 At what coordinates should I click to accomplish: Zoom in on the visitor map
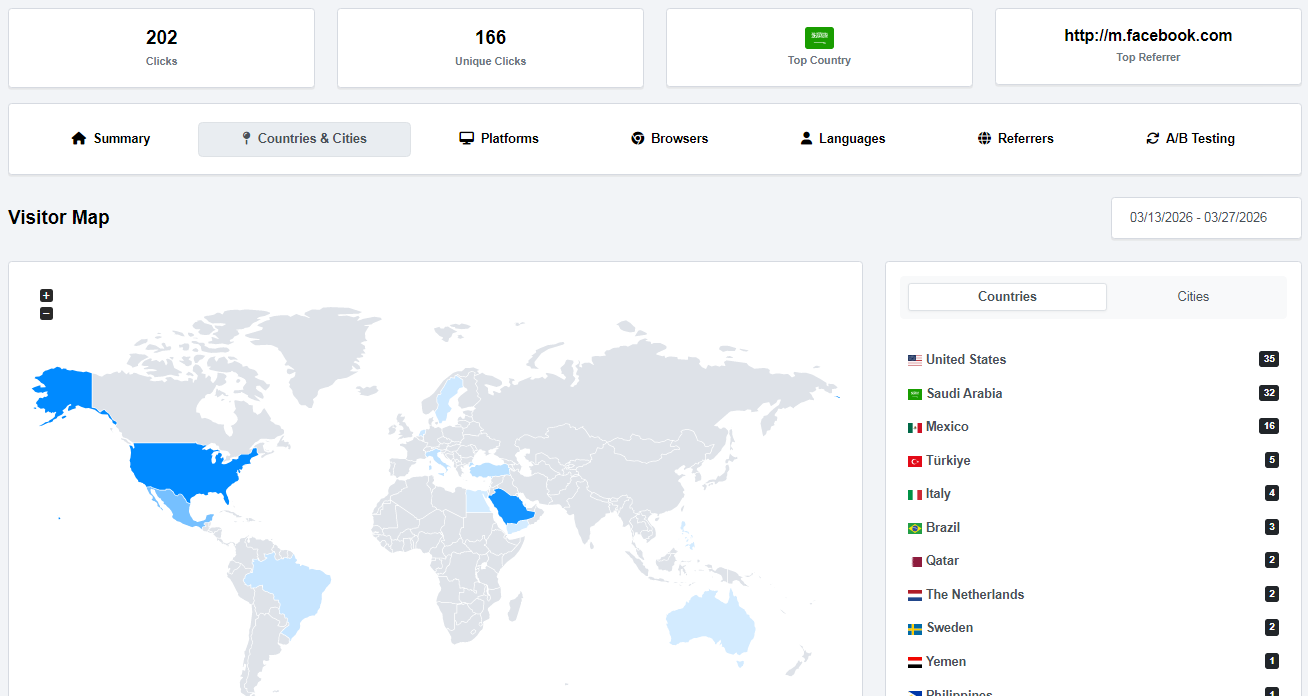click(x=46, y=295)
